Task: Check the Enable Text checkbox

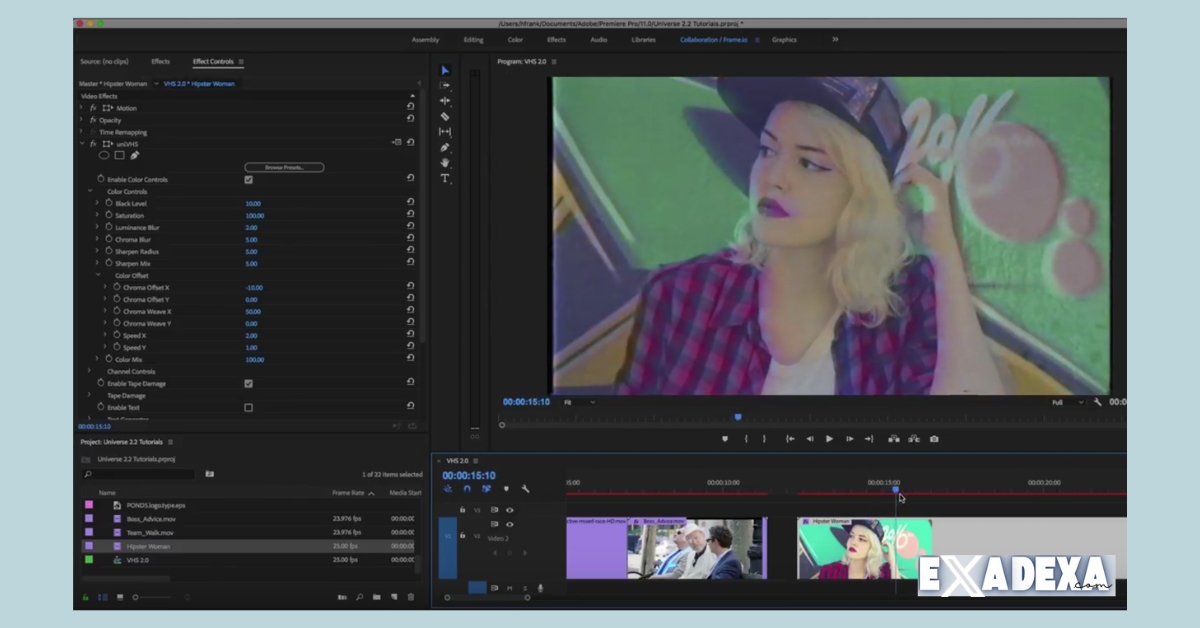Action: (x=248, y=408)
